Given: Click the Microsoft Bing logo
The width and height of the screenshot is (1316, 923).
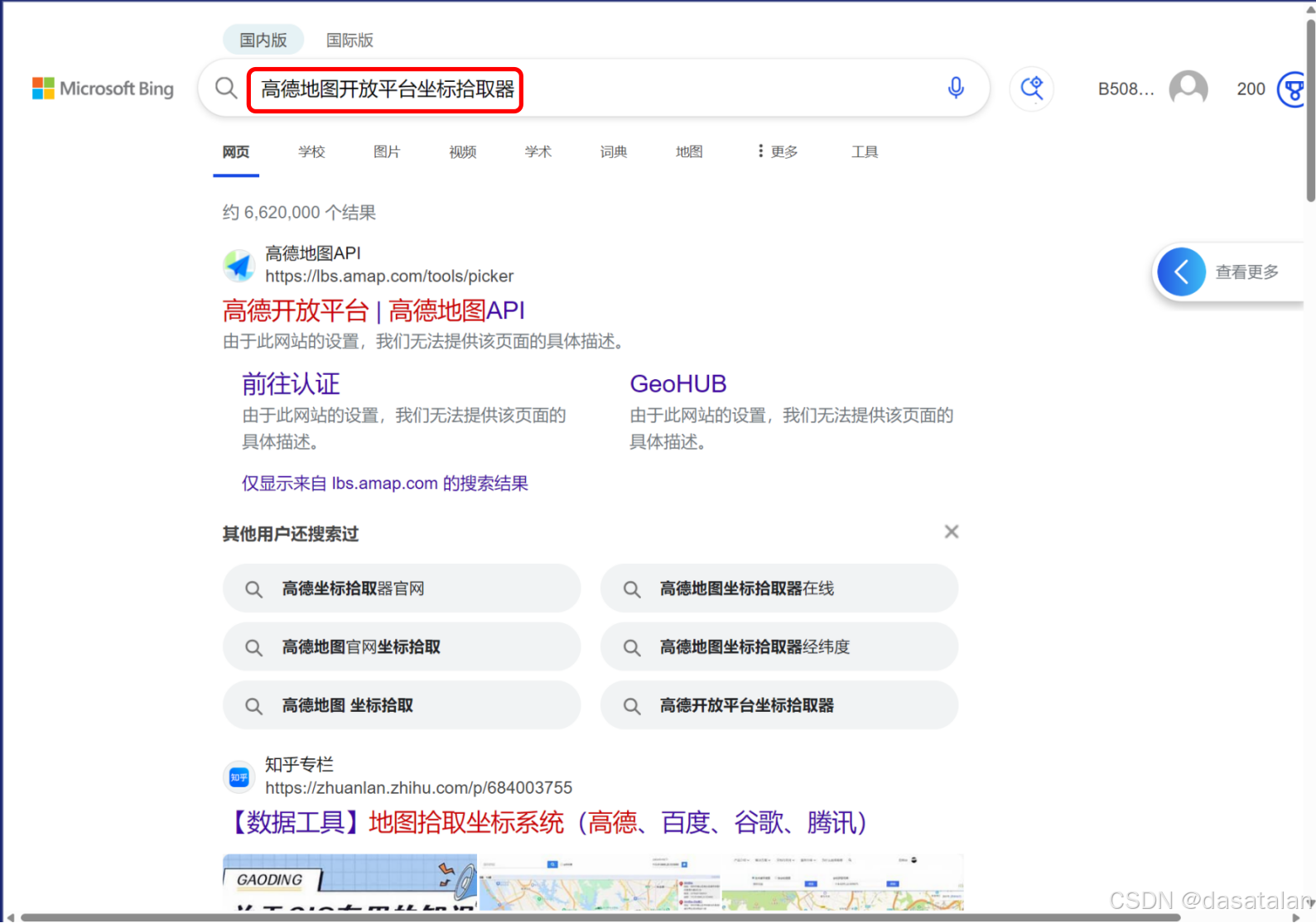Looking at the screenshot, I should tap(103, 89).
